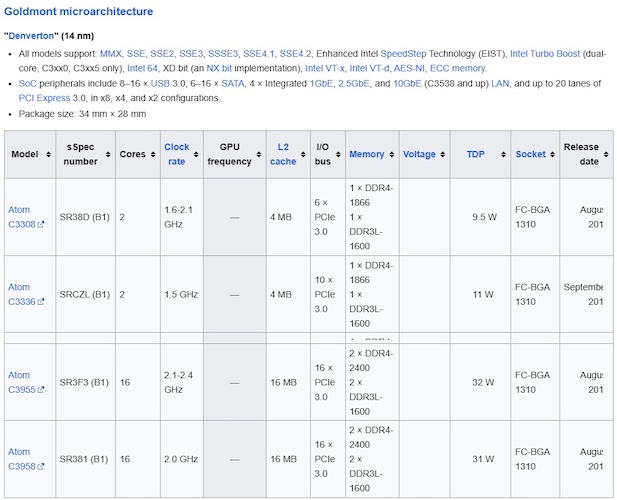Follow the SSSE3 link
The width and height of the screenshot is (617, 500).
coord(223,54)
